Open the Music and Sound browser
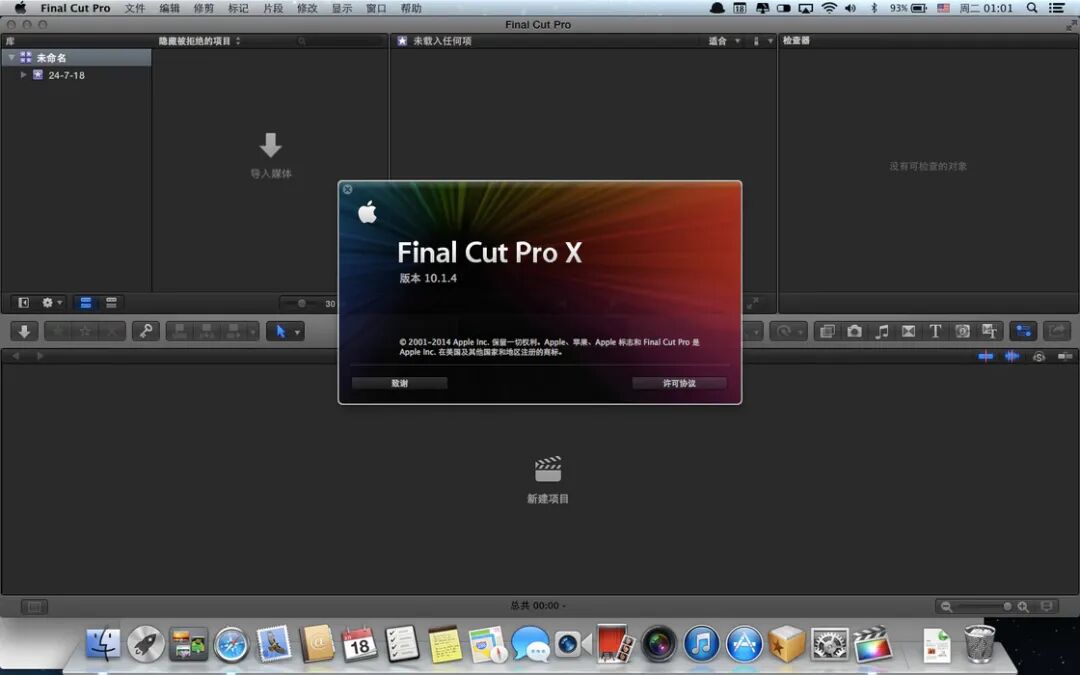Viewport: 1080px width, 675px height. coord(882,331)
